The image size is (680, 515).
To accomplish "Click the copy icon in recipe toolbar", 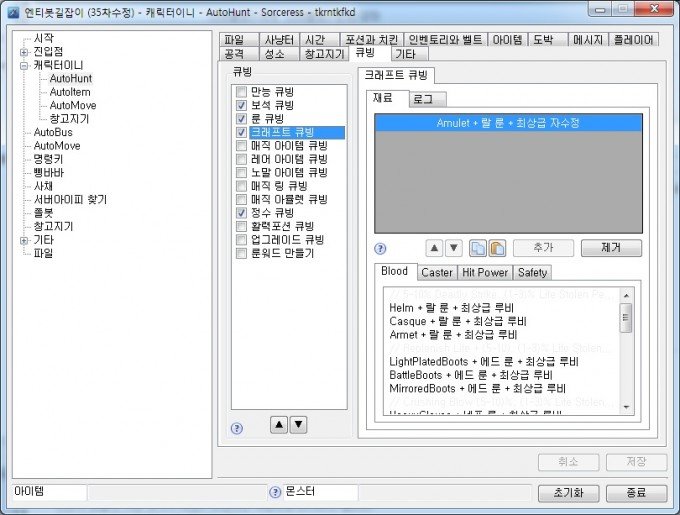I will (x=477, y=248).
